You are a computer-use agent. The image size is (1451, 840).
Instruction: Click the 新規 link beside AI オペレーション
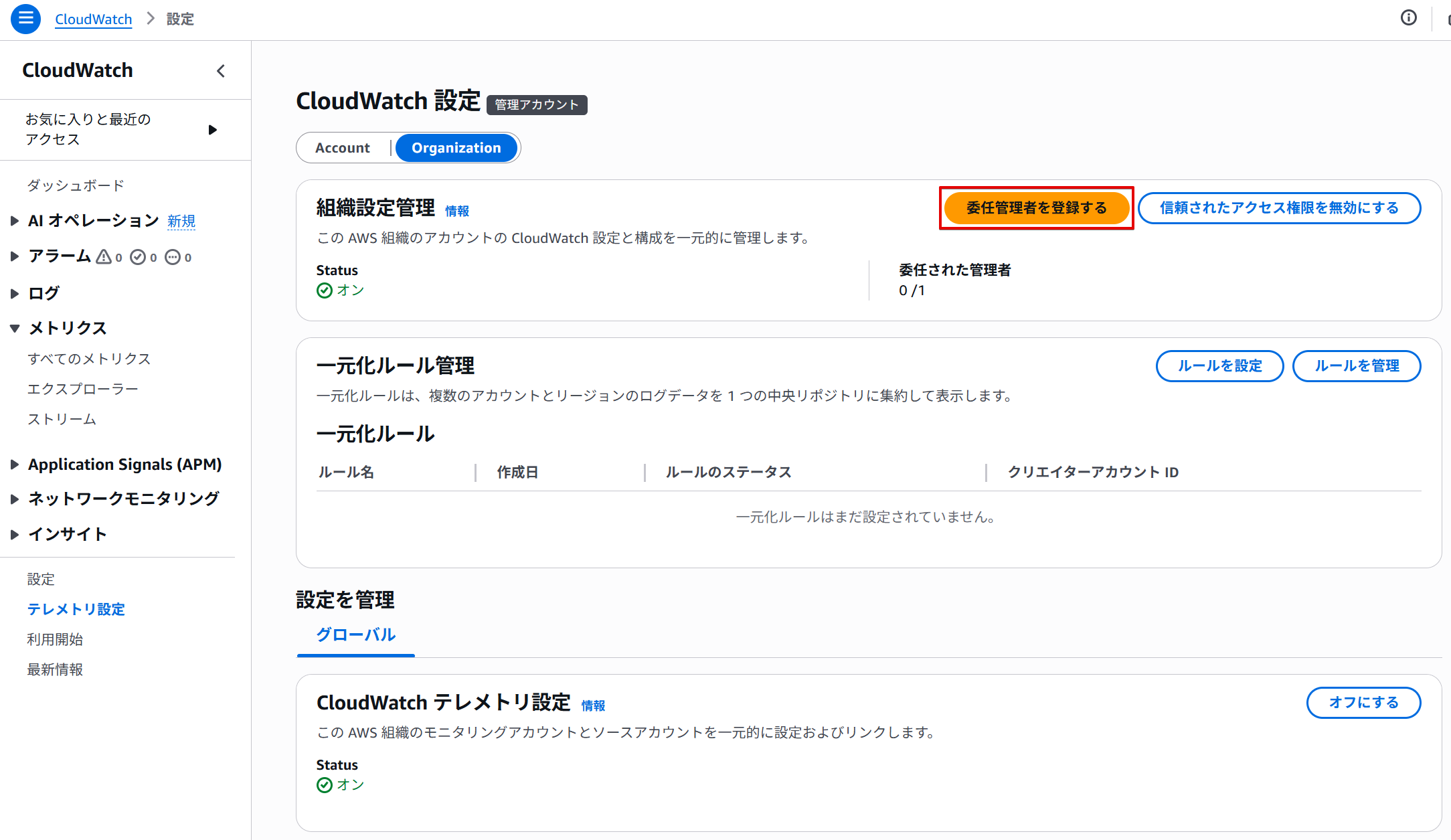(181, 221)
